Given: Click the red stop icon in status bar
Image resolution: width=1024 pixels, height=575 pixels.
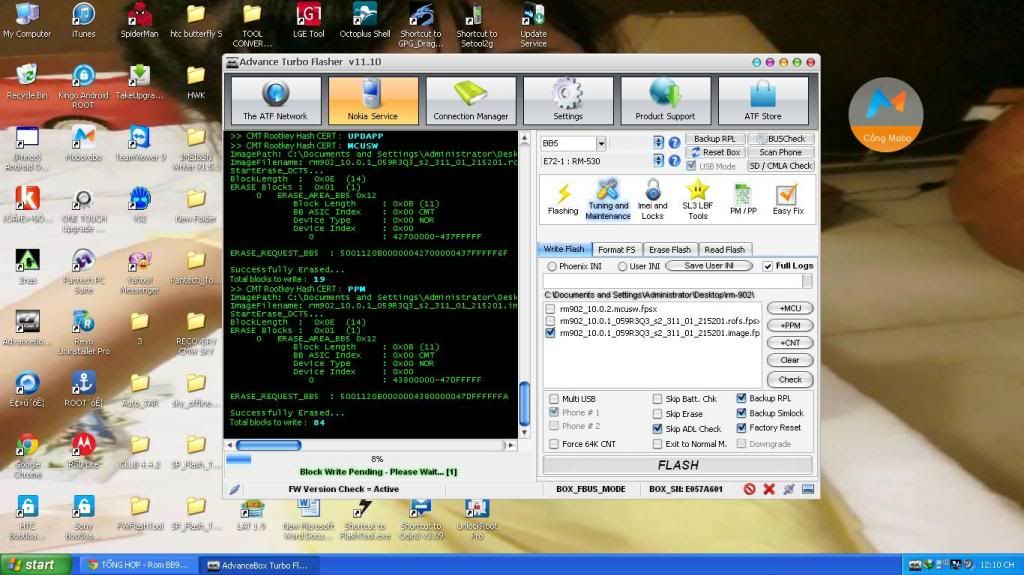Looking at the screenshot, I should click(x=749, y=489).
